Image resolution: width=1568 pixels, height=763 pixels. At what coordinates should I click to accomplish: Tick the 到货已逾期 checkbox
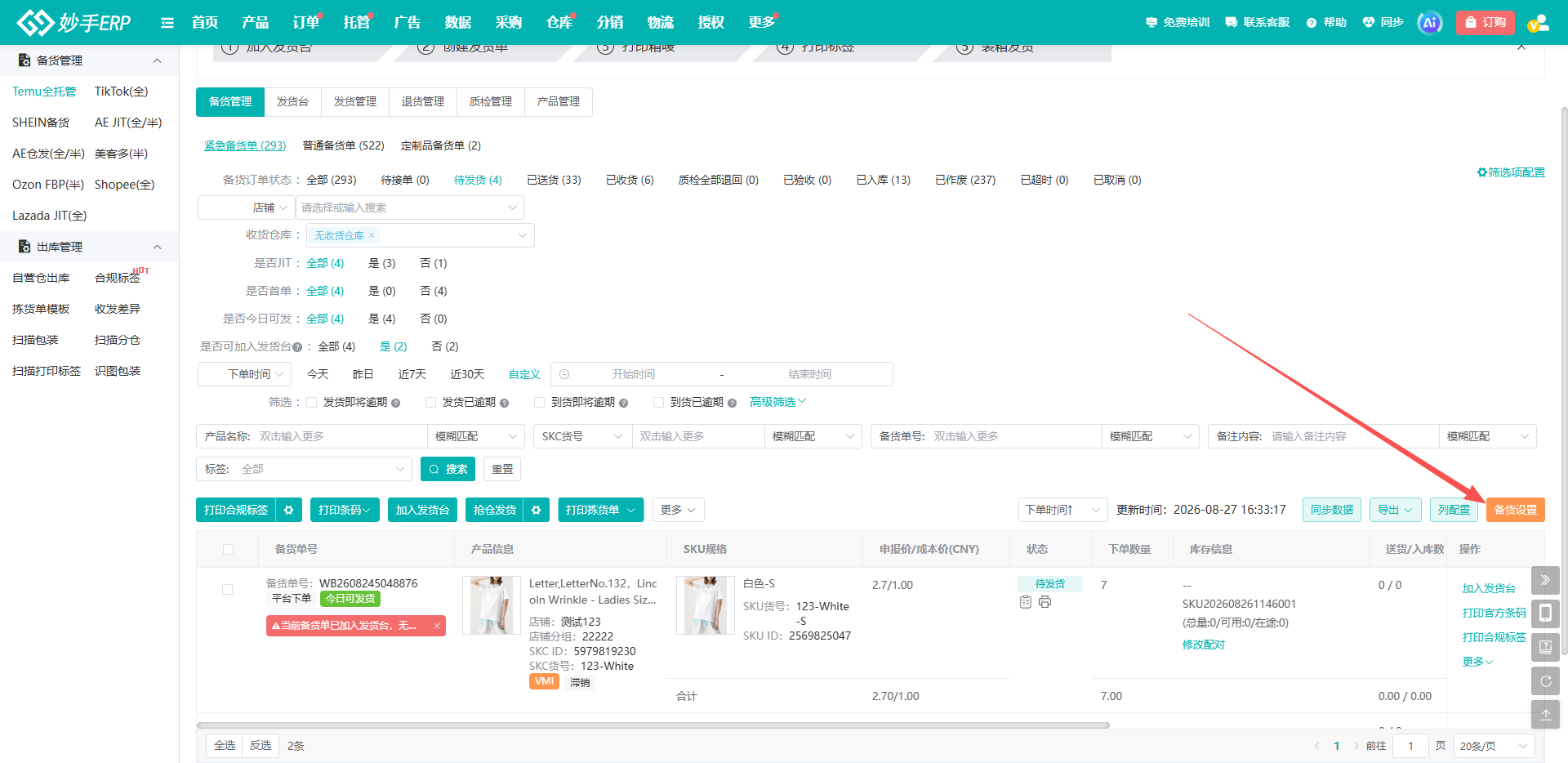click(658, 402)
